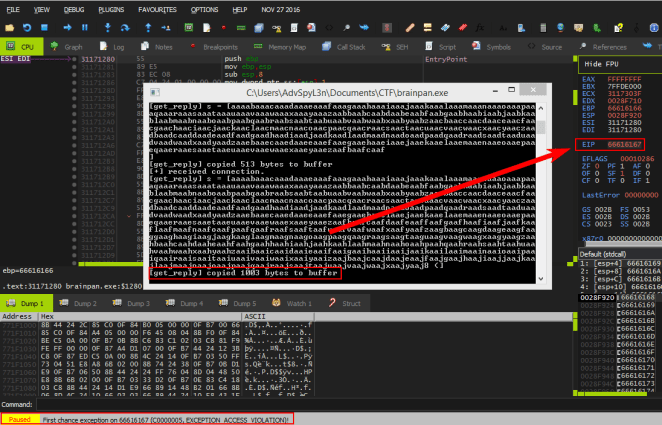Switch to the Log tab
Viewport: 662px width, 425px height.
[x=112, y=46]
